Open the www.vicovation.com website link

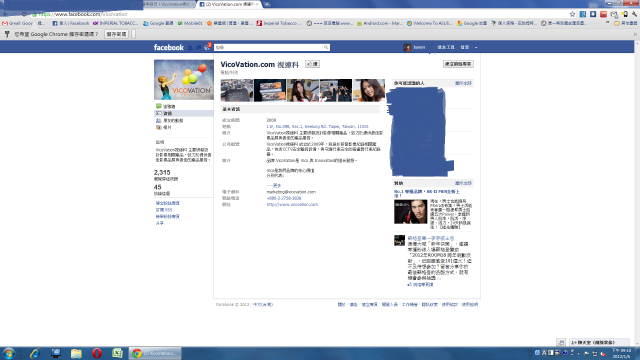tap(292, 204)
